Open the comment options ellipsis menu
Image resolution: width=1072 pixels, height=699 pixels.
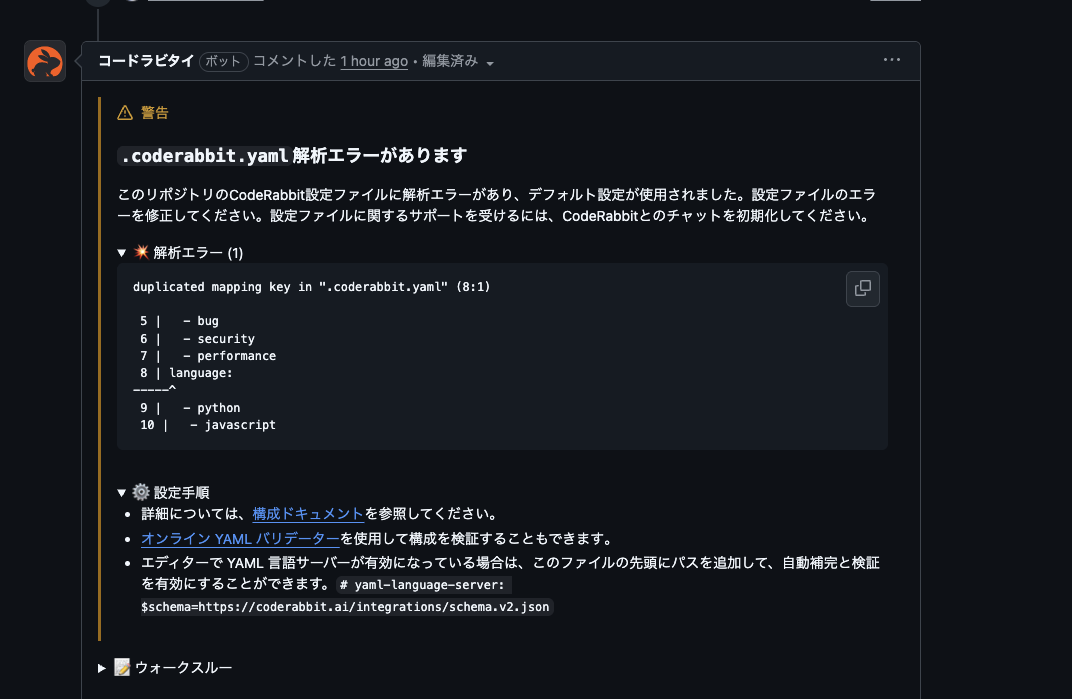pos(892,60)
